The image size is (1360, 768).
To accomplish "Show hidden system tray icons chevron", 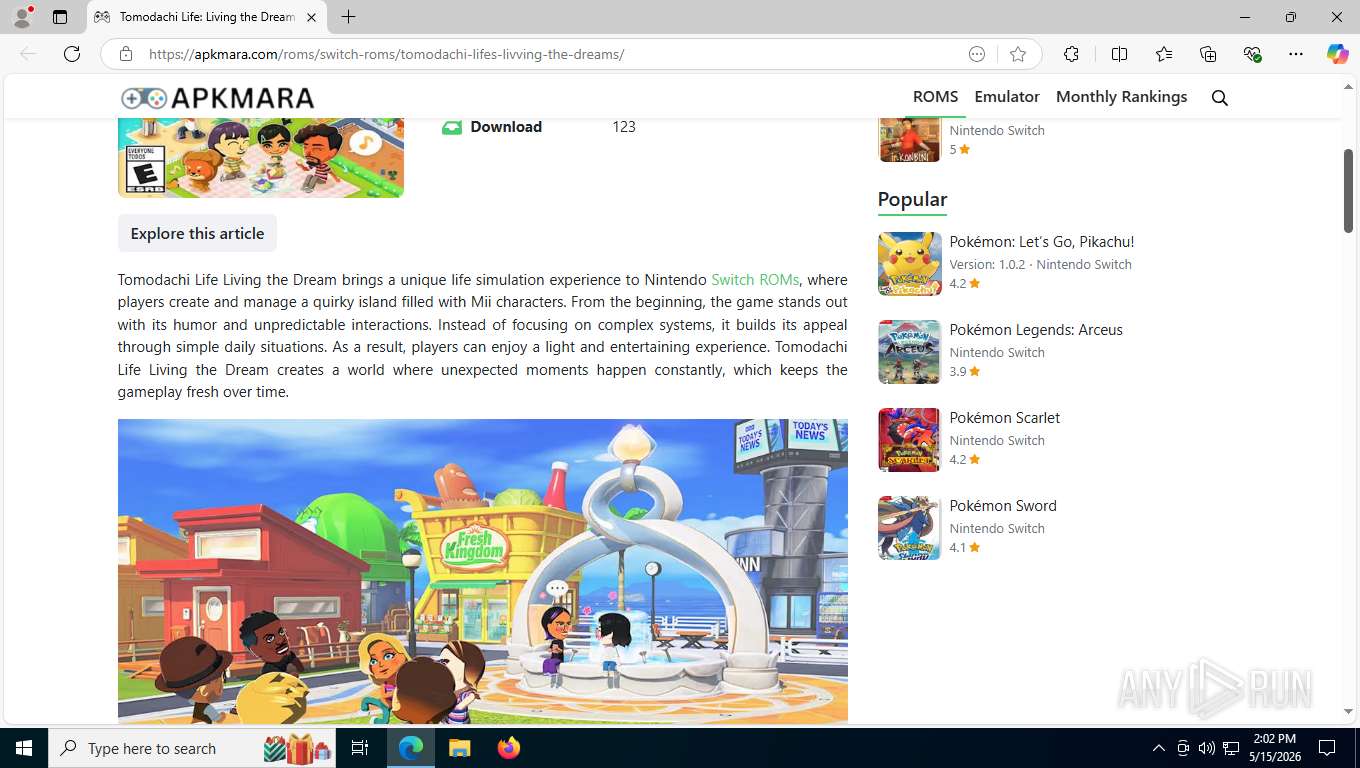I will (1159, 748).
